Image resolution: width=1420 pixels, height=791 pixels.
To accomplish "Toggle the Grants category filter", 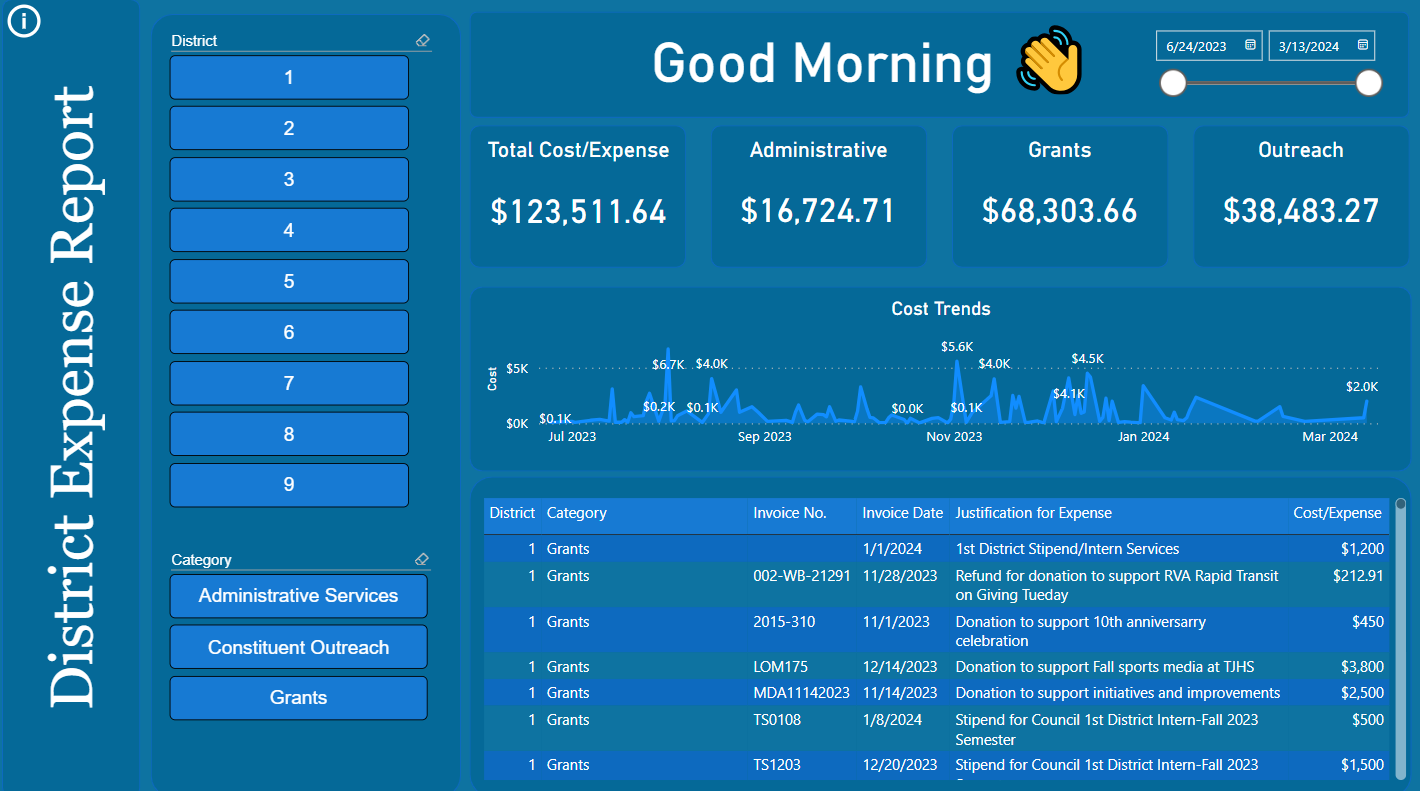I will (298, 697).
